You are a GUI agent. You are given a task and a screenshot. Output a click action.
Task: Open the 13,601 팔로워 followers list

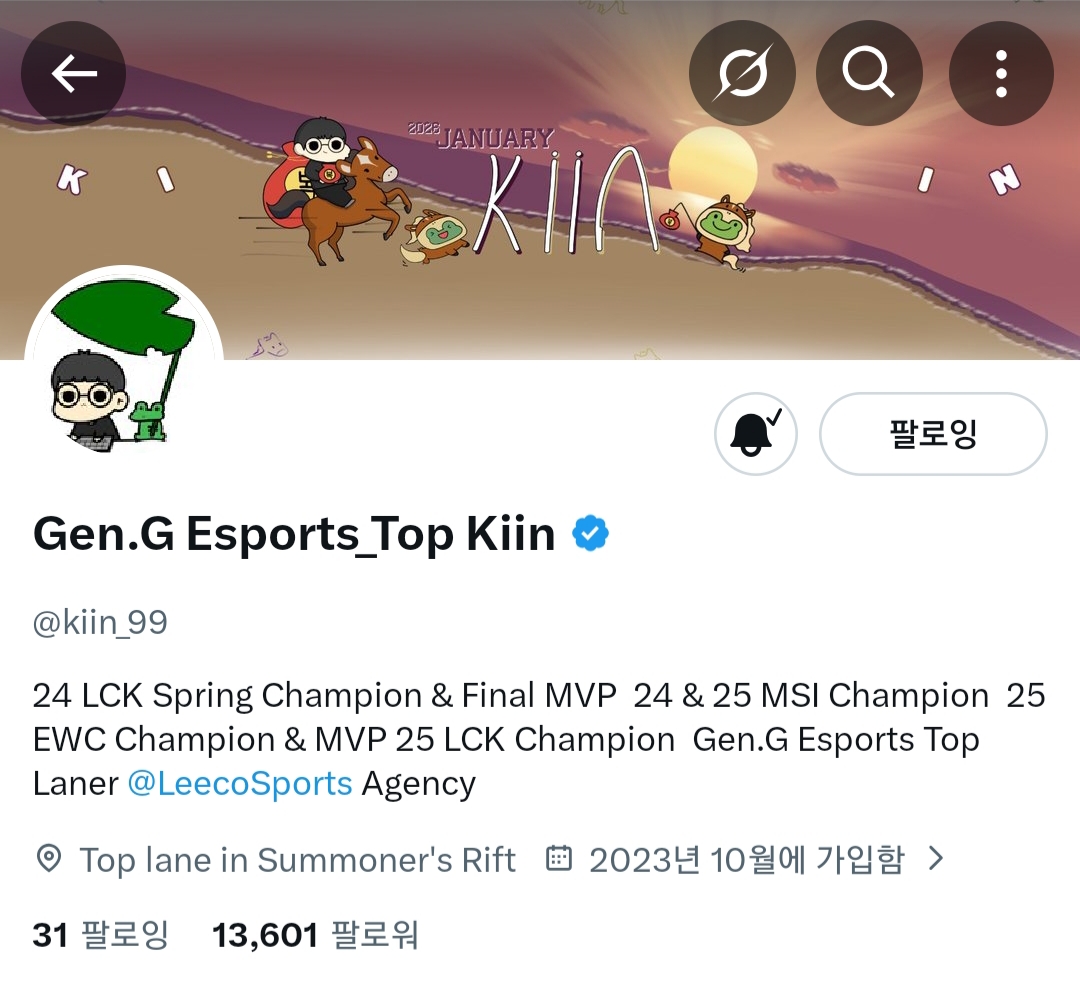pyautogui.click(x=315, y=935)
